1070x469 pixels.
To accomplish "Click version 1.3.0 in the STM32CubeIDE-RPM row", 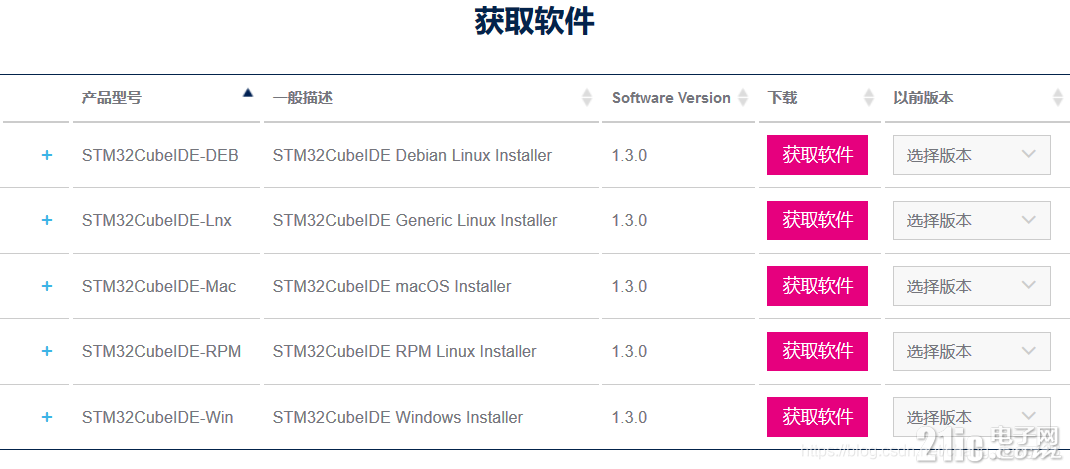I will [629, 352].
